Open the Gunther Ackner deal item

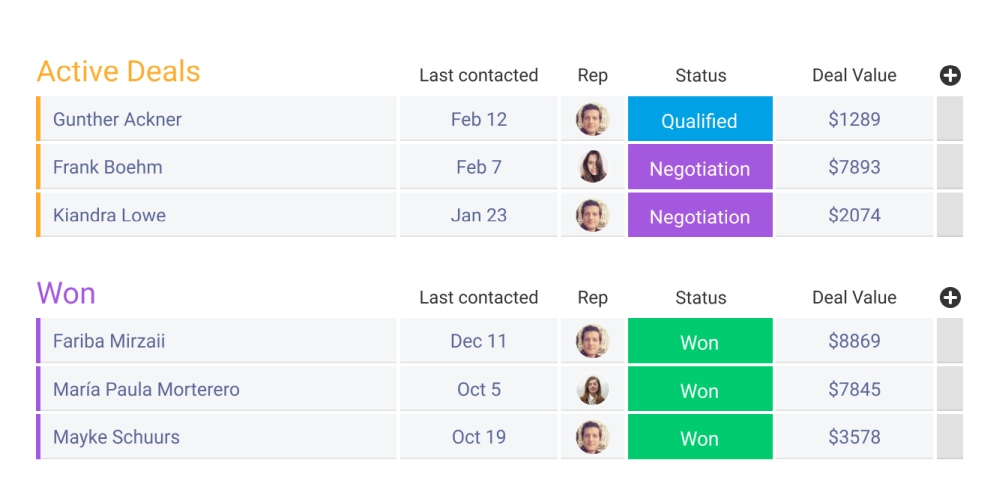117,119
